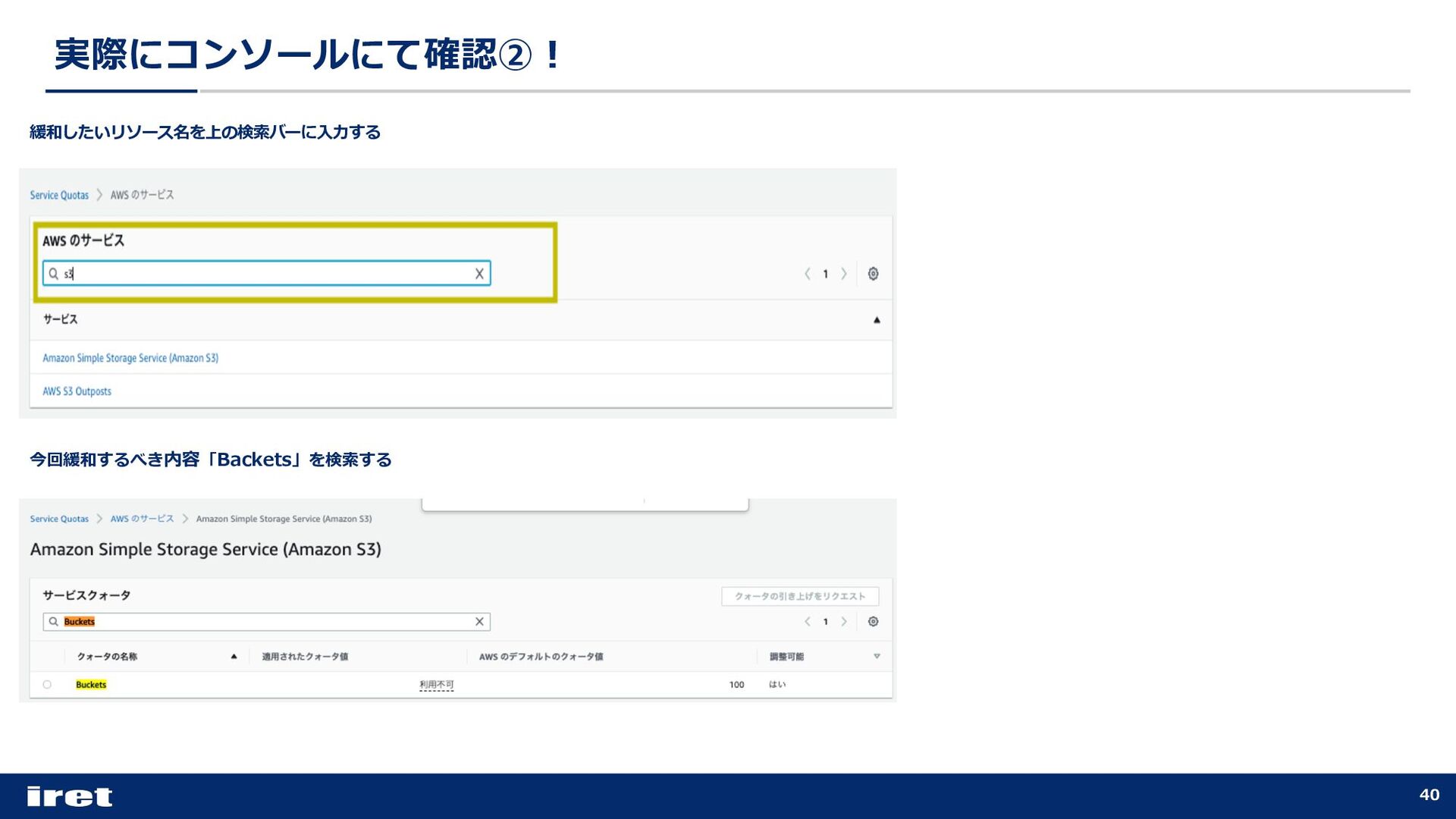Click AWS のデフォルトのクォータ値 column header
Screen dimensions: 1456x819
(541, 657)
